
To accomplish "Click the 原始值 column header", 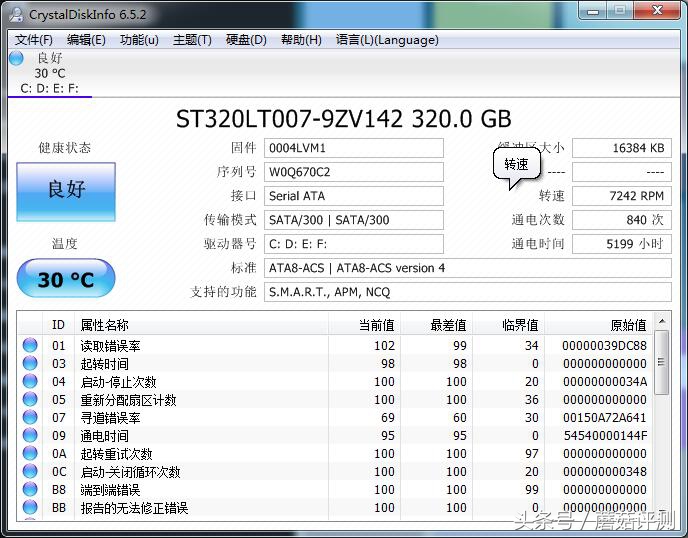I will tap(598, 325).
